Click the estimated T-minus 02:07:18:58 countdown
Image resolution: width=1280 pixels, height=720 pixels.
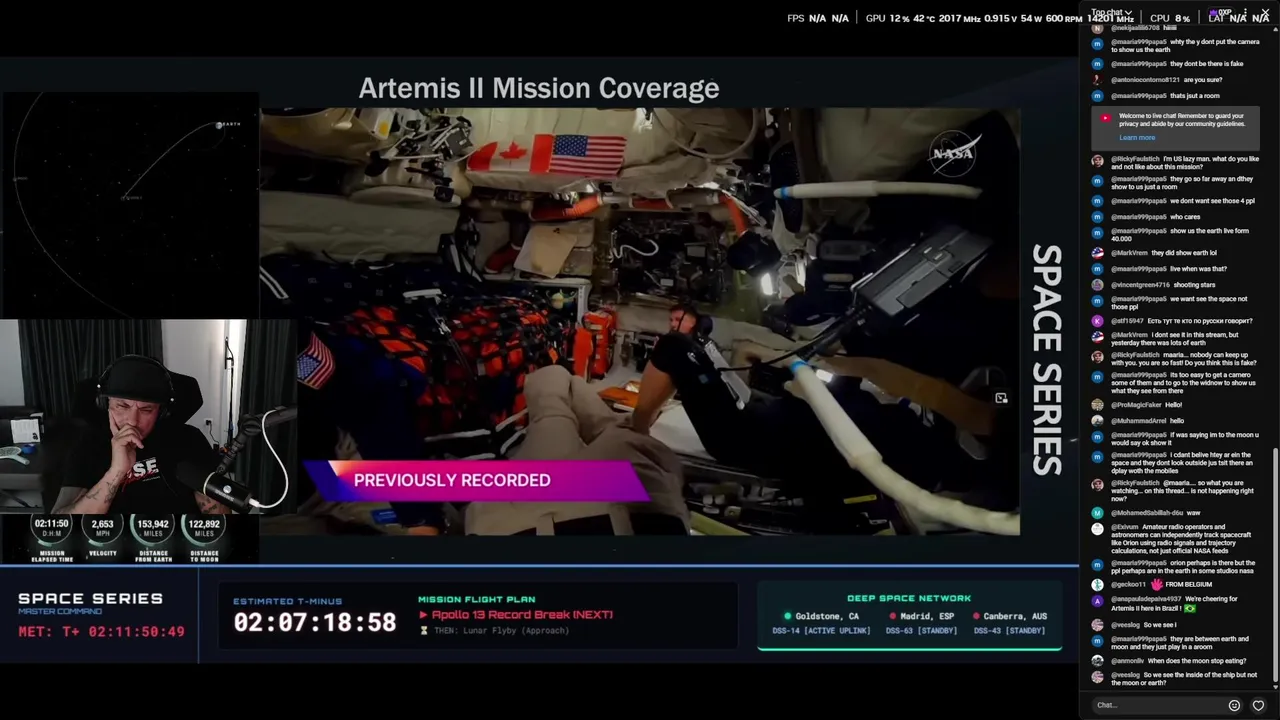(315, 623)
